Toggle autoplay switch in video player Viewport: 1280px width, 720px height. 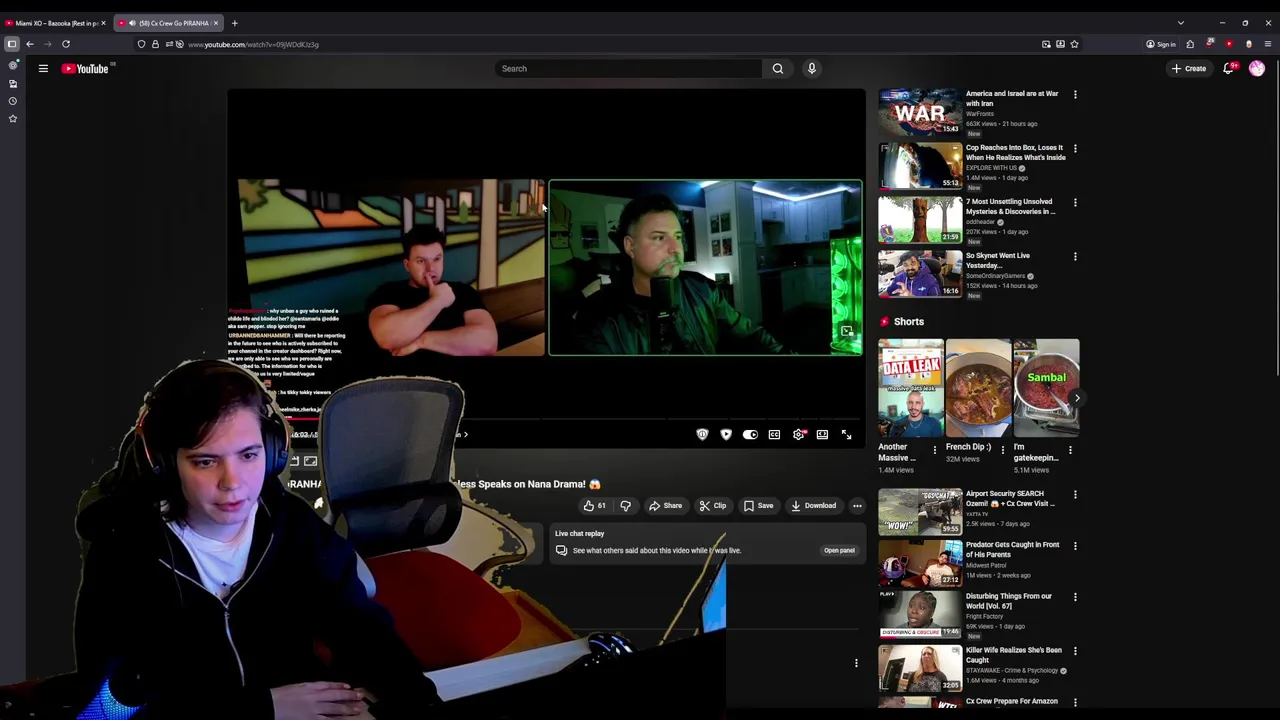(x=750, y=435)
